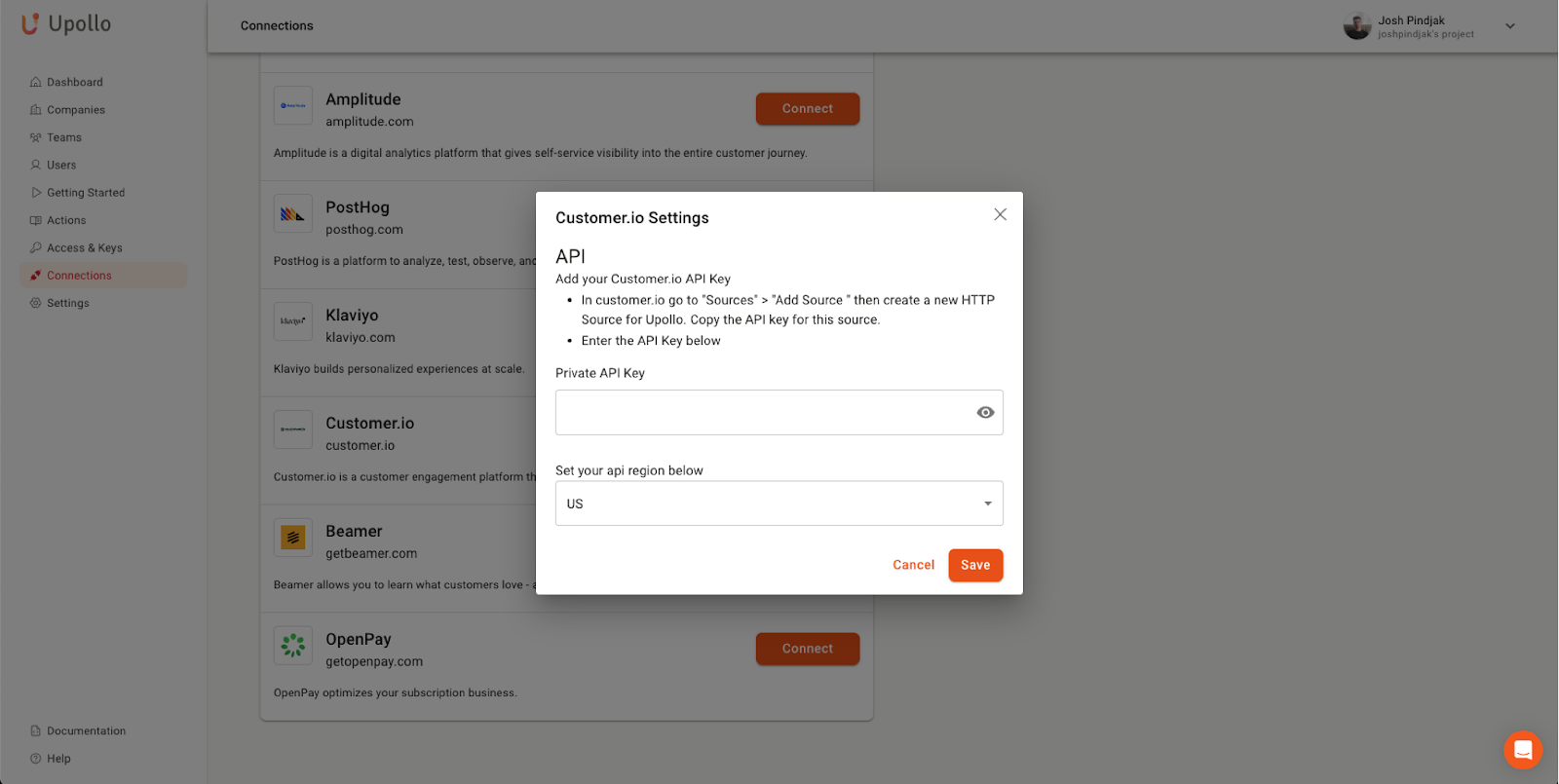The image size is (1559, 784).
Task: Expand the API region dropdown
Action: (x=779, y=504)
